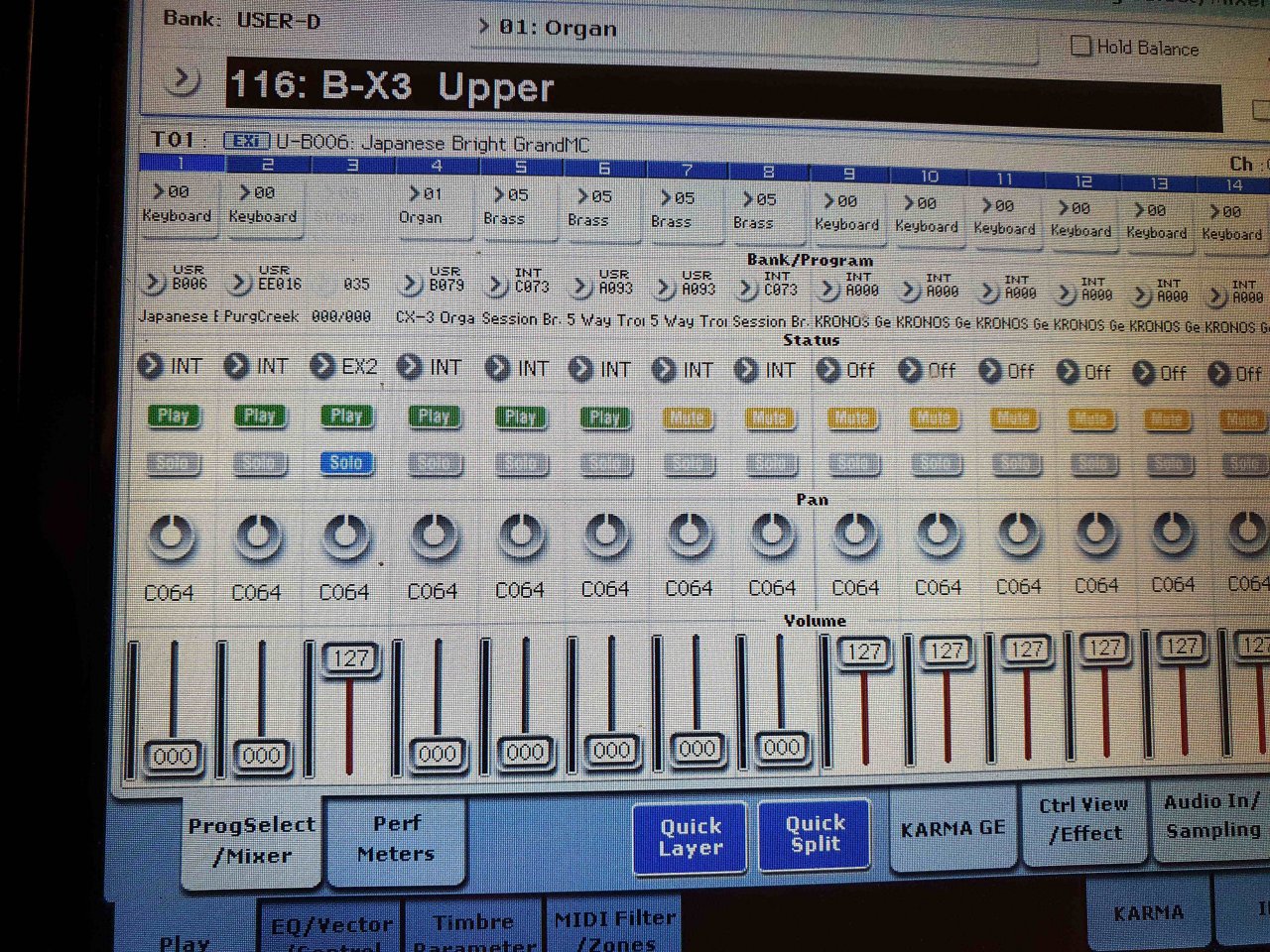Open timbre 4 program select popup (USR B079)
The image size is (1270, 952).
[411, 285]
